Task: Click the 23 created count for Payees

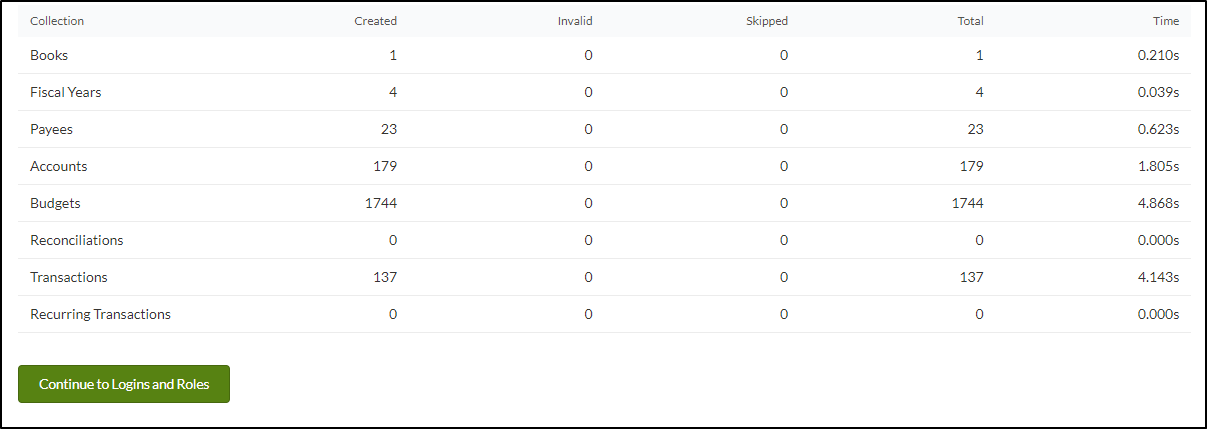Action: click(389, 130)
